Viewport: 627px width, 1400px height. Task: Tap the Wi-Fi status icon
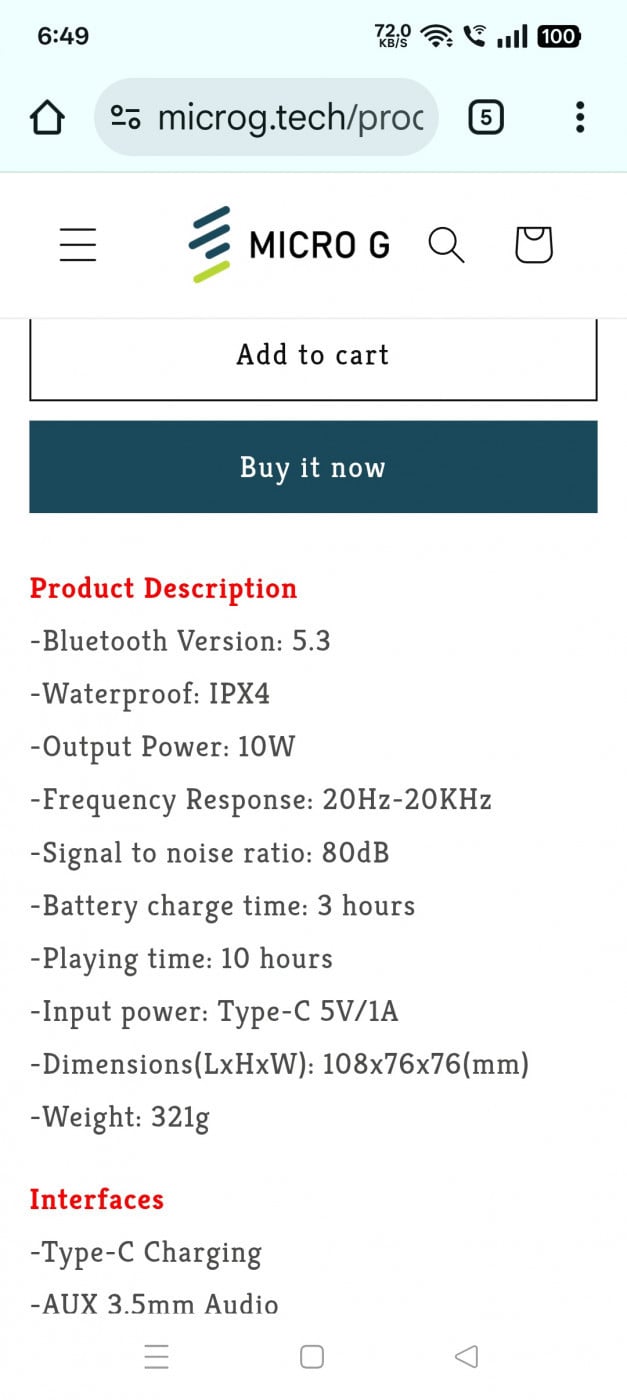tap(436, 37)
